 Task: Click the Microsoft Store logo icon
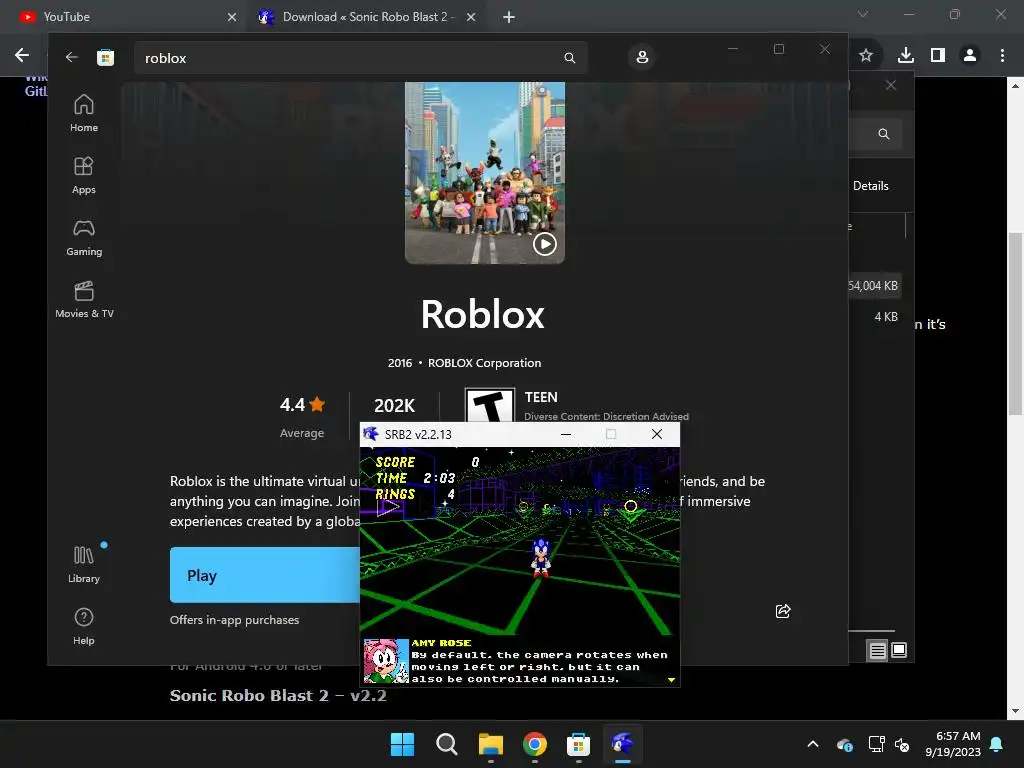click(x=105, y=57)
